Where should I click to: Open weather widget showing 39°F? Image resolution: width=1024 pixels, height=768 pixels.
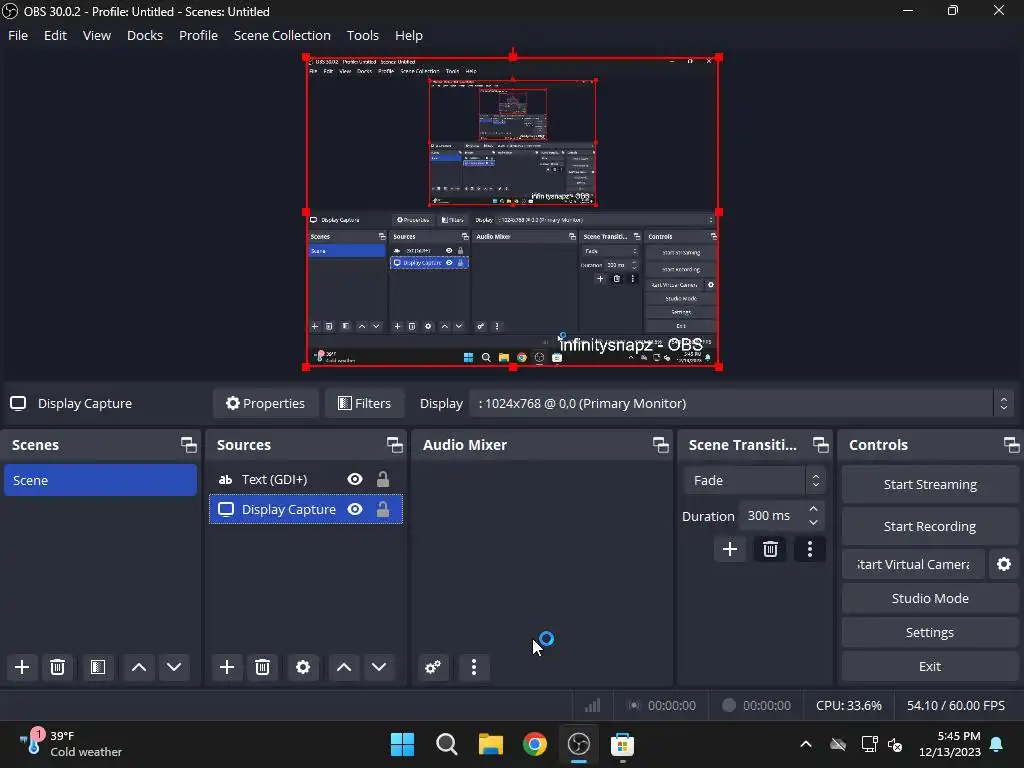71,744
